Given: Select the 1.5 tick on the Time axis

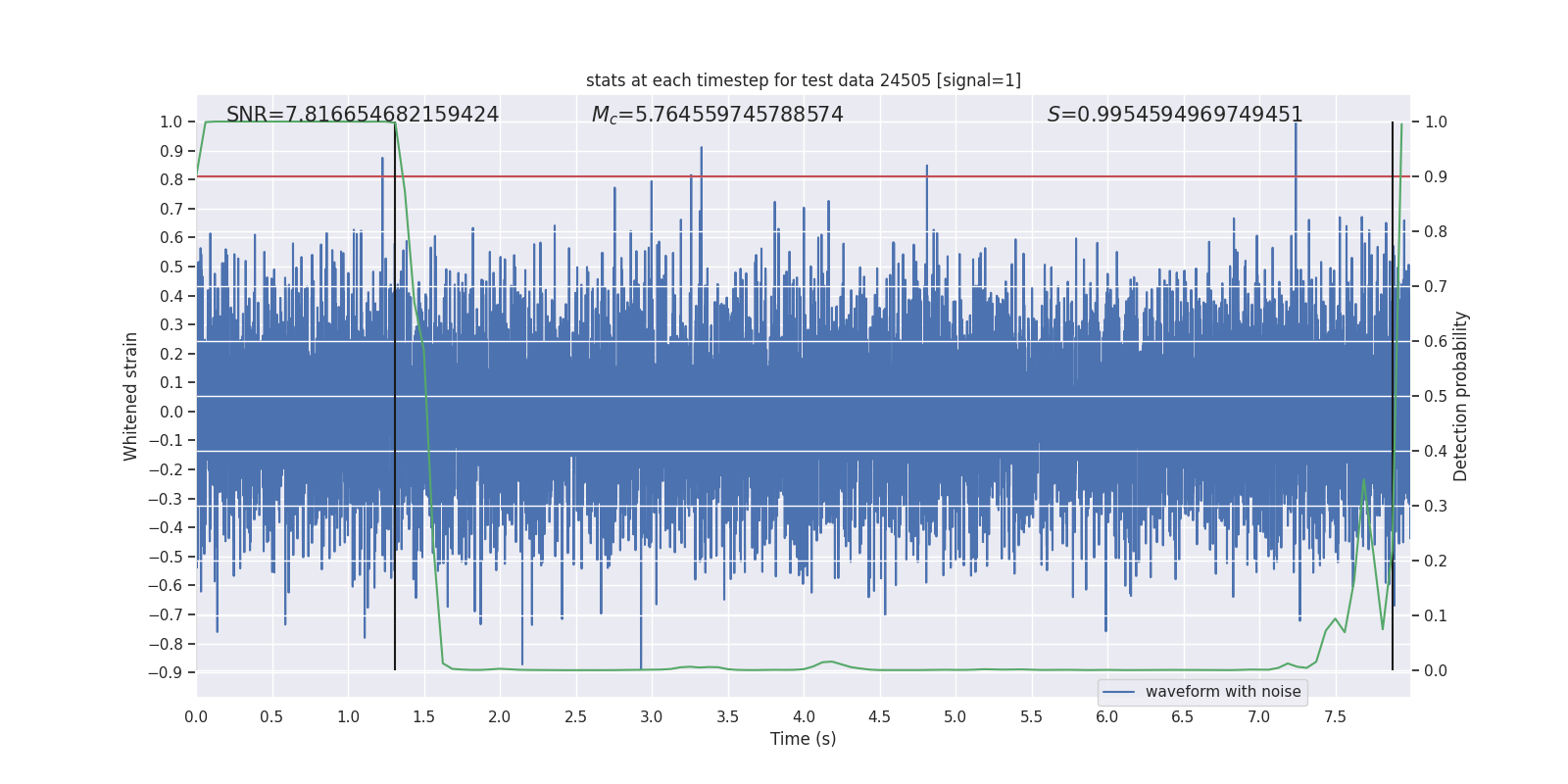Looking at the screenshot, I should [x=424, y=716].
